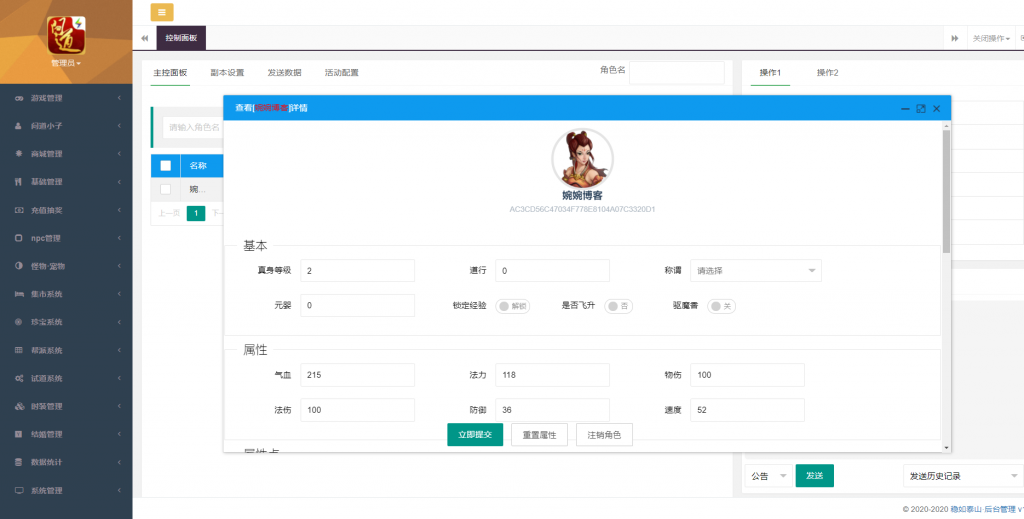Click the 速度 input field
This screenshot has height=519, width=1024.
point(747,410)
